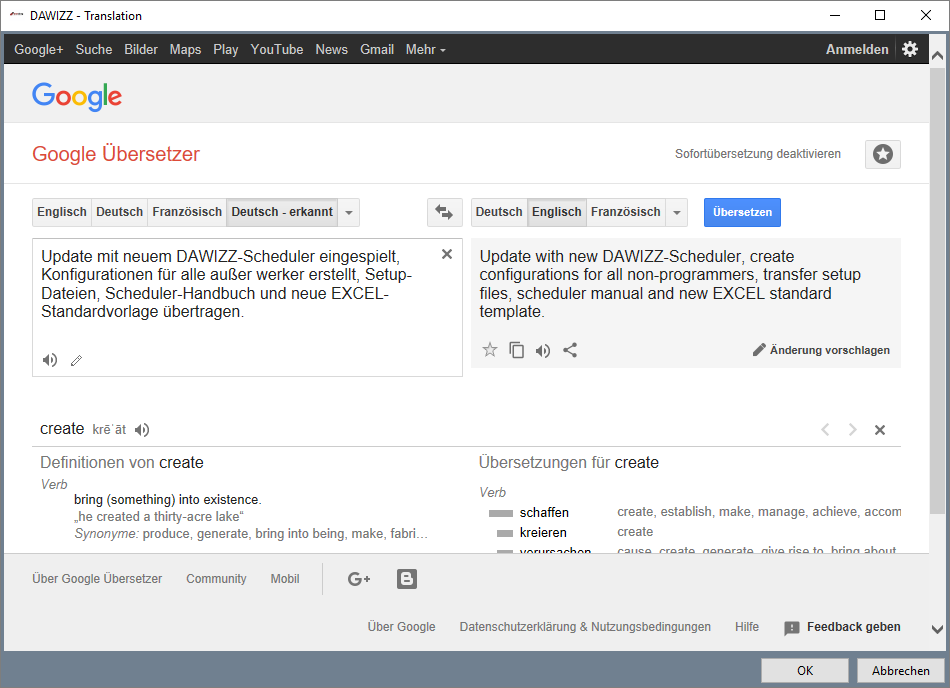Click the 'Synonyme: produce, generate' line
Screen dimensions: 950x688
[251, 534]
